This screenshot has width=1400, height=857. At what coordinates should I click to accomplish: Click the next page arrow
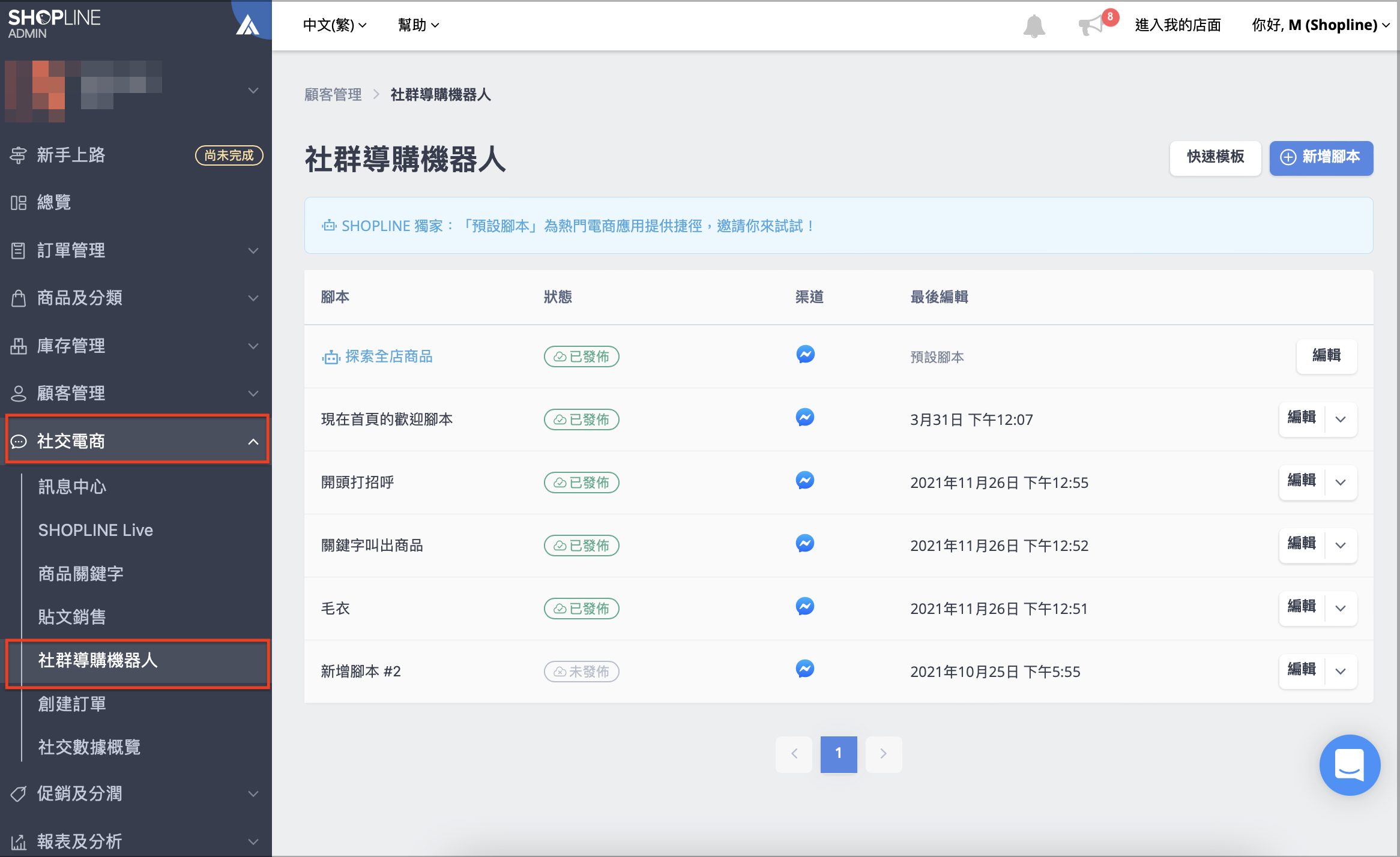pos(883,754)
